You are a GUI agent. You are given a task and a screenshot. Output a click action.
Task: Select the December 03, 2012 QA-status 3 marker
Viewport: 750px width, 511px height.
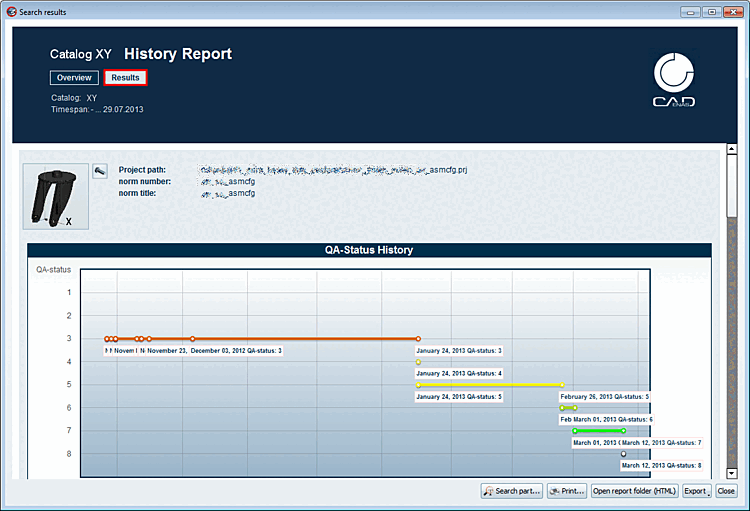tap(192, 339)
